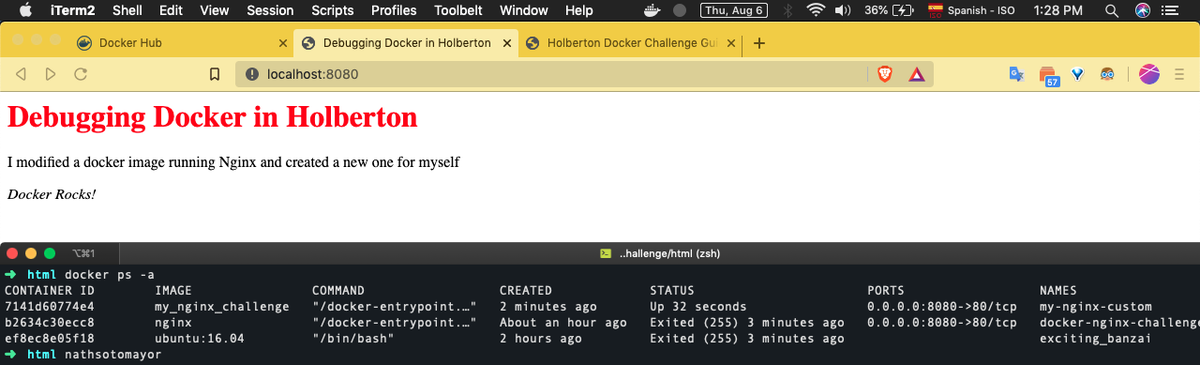Click the nathsotomayor prompt text
Screen dimensions: 1200x365
(113, 354)
